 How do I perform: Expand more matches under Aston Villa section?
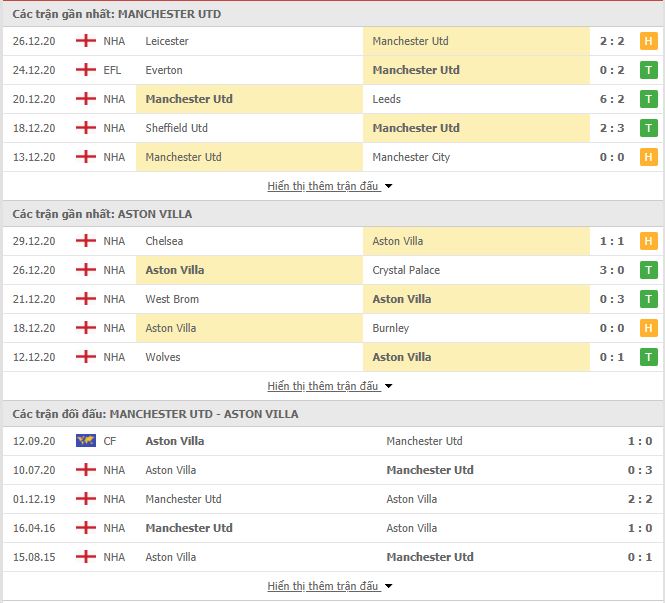pos(330,386)
